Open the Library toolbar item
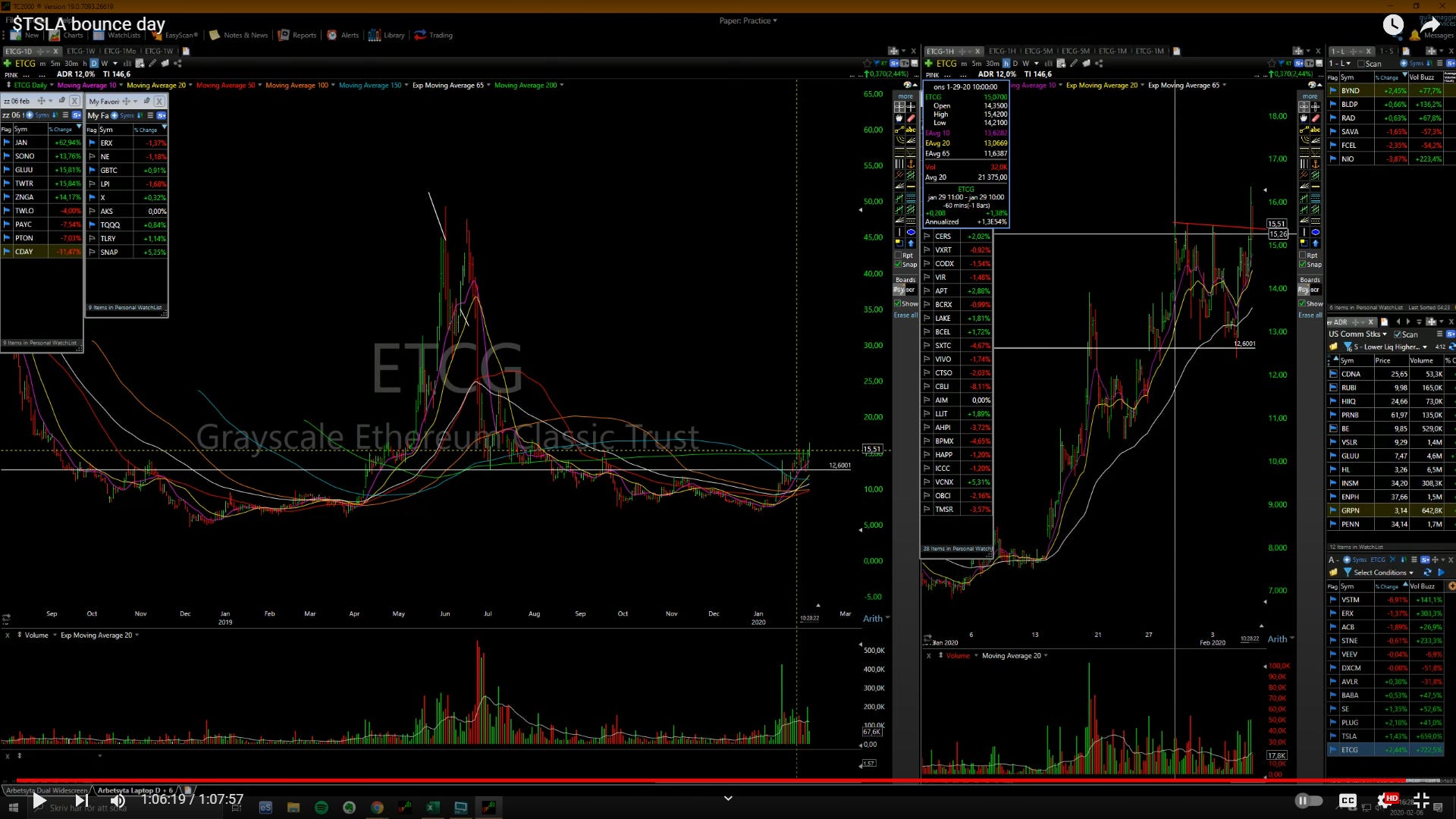The height and width of the screenshot is (819, 1456). [x=387, y=35]
